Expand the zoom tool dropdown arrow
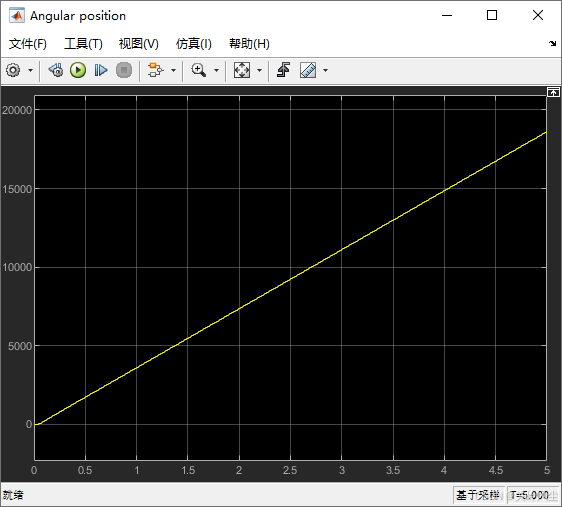Screen dimensions: 562x507 coord(216,70)
